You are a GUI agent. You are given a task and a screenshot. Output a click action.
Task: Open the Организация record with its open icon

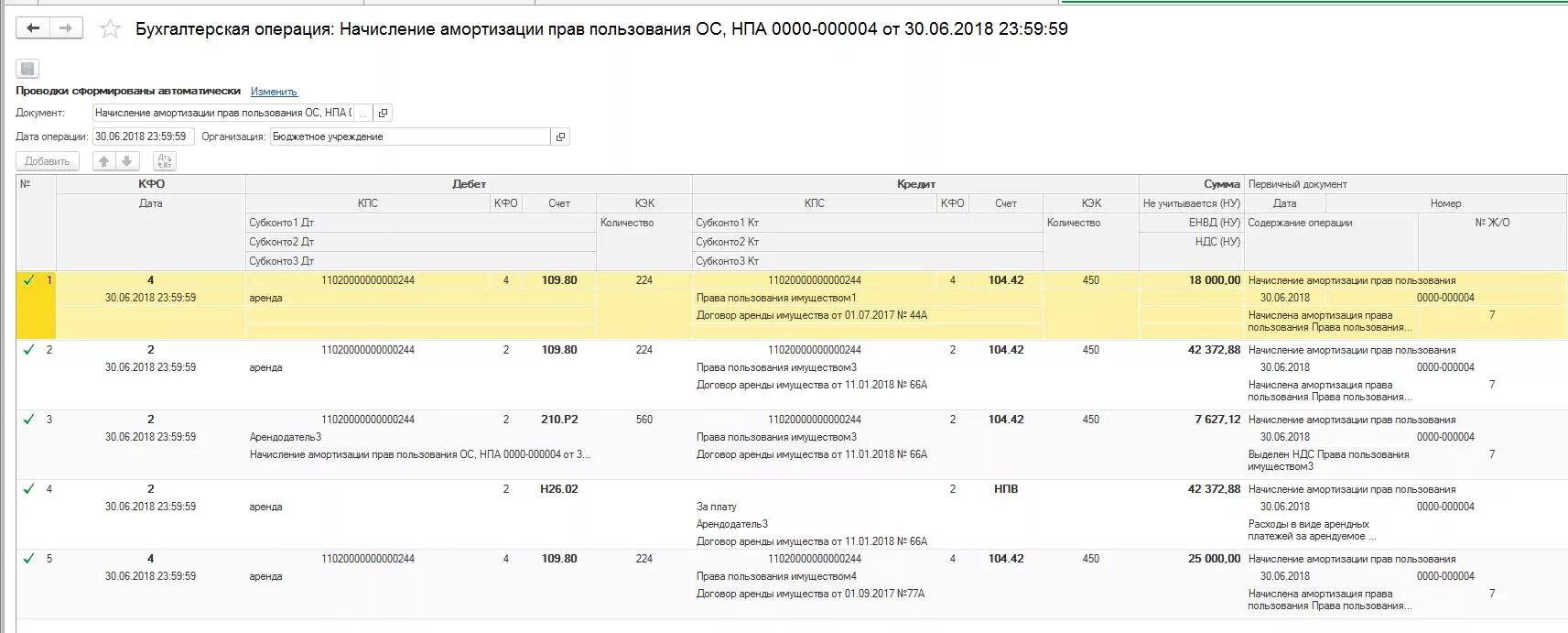(x=560, y=136)
